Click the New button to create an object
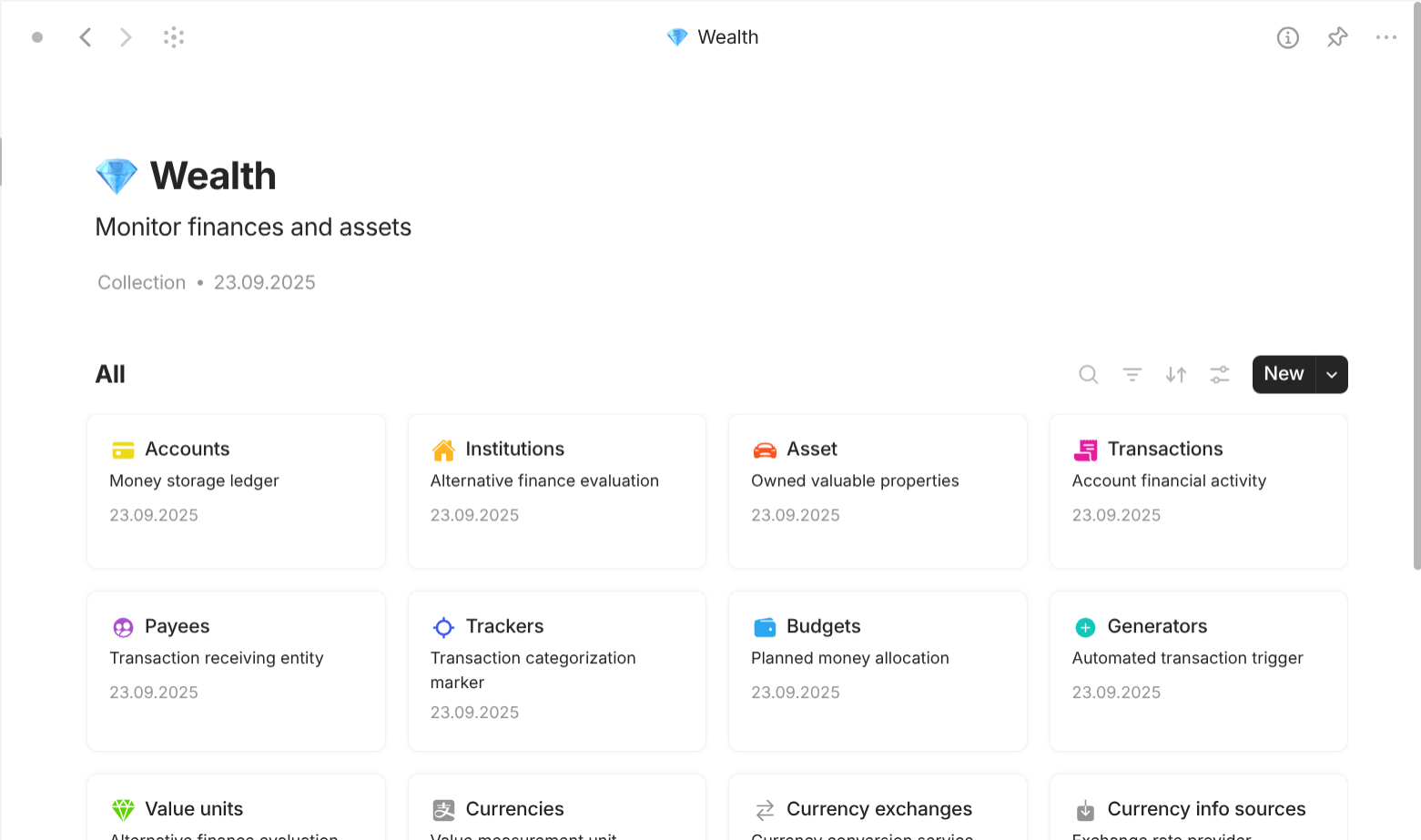This screenshot has height=840, width=1421. click(x=1283, y=373)
